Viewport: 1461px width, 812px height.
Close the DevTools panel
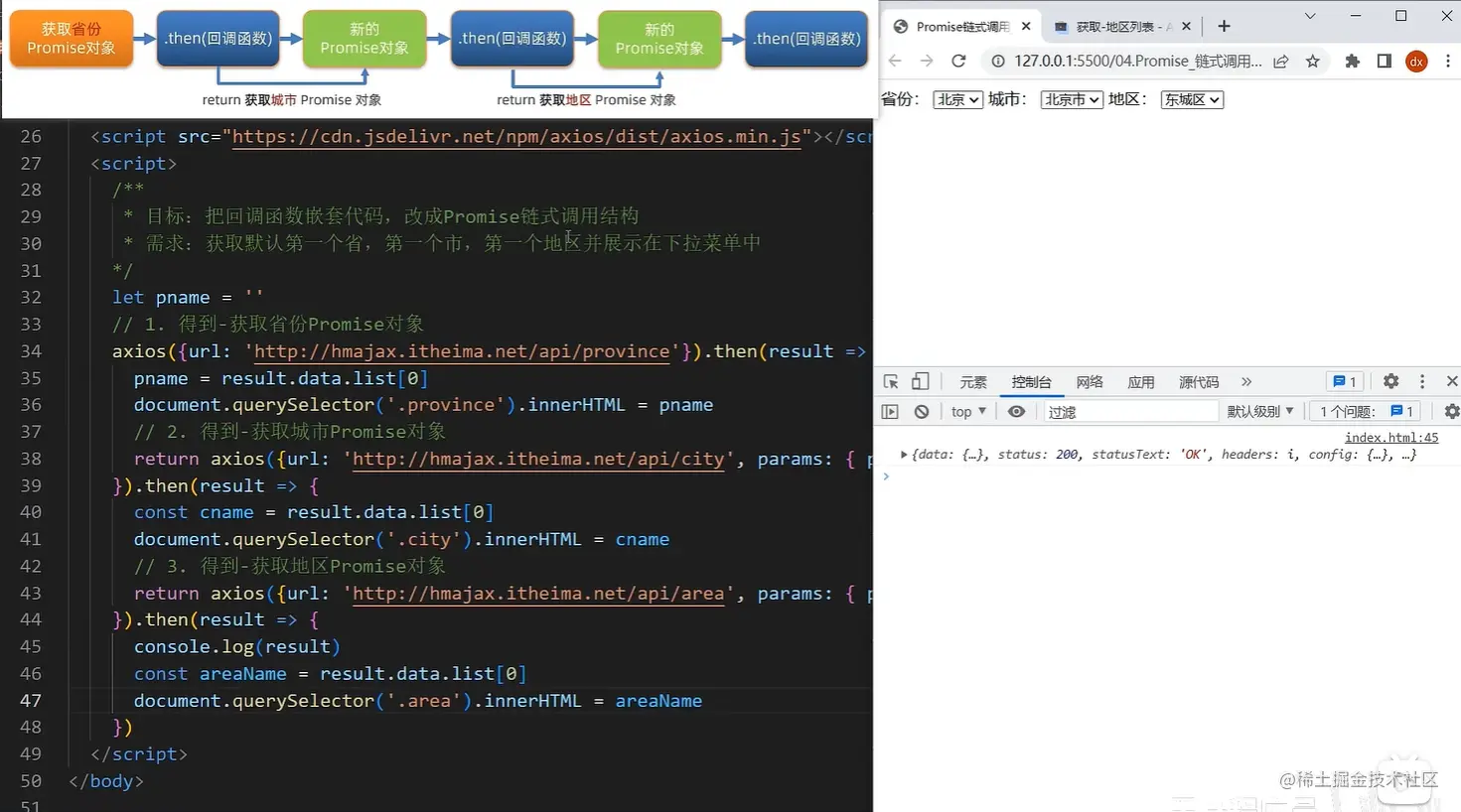(1452, 382)
